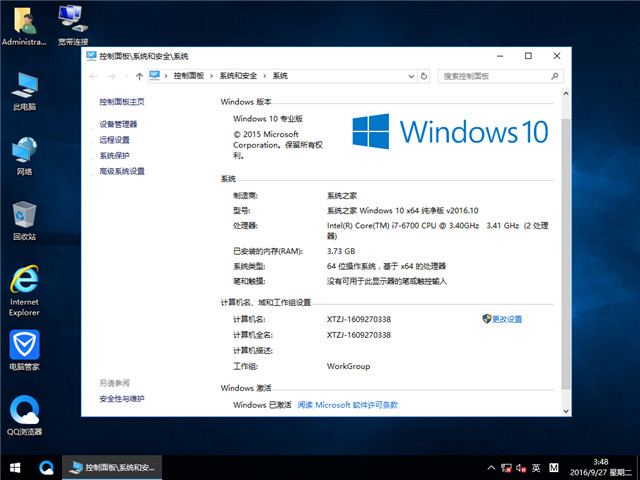Open the 宽带连接 desktop shortcut
640x480 pixels.
pyautogui.click(x=73, y=25)
